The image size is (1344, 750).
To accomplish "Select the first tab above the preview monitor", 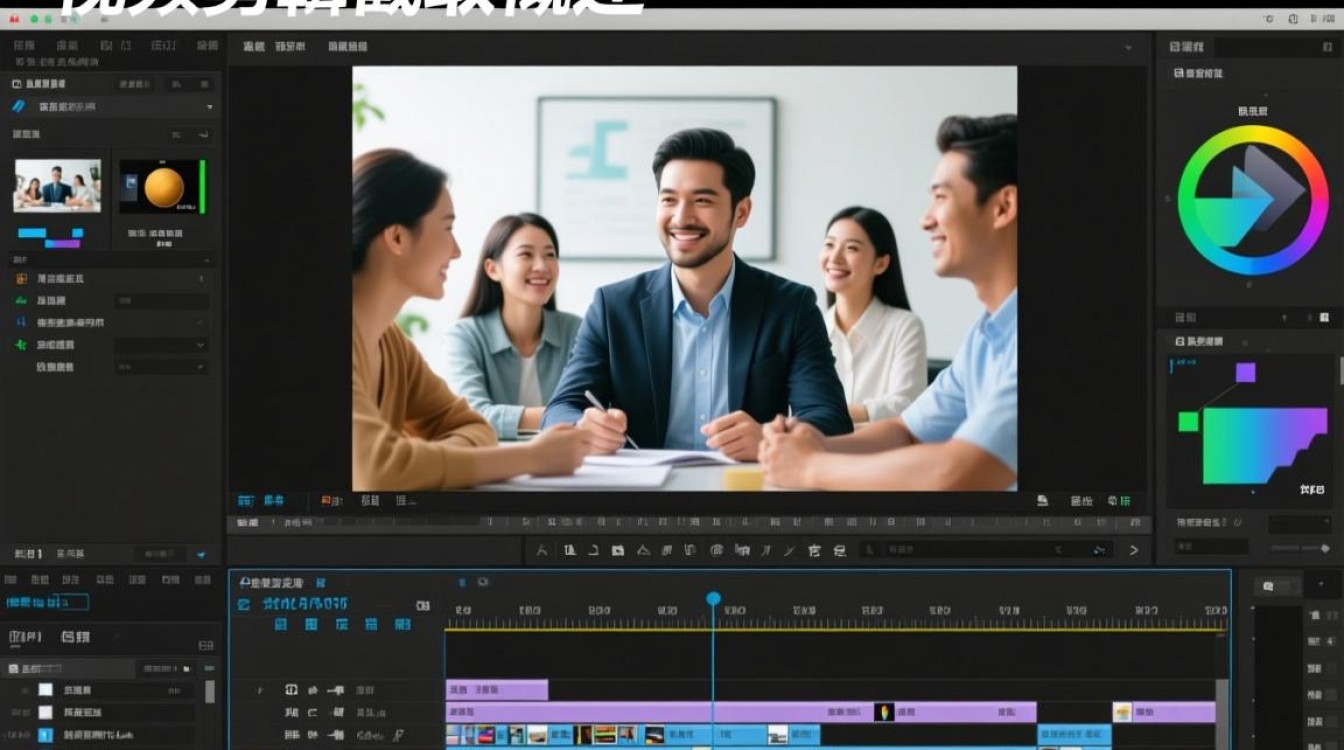I will (254, 47).
